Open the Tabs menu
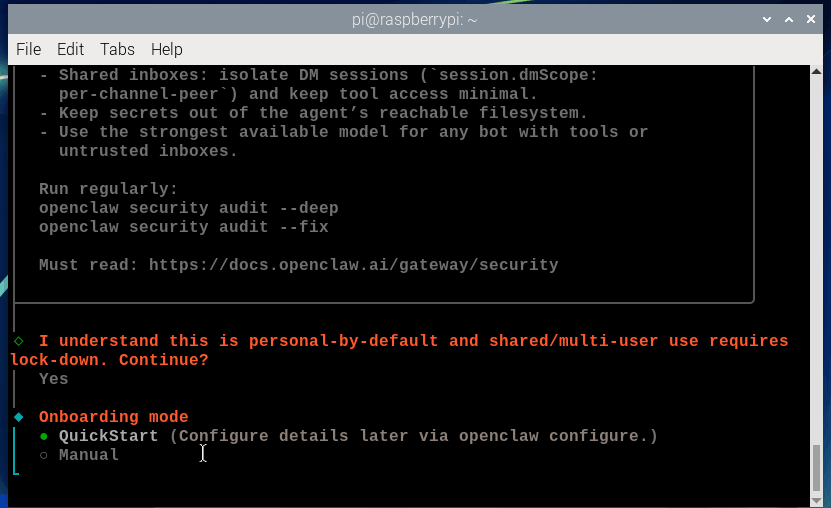The width and height of the screenshot is (831, 508). pos(117,49)
